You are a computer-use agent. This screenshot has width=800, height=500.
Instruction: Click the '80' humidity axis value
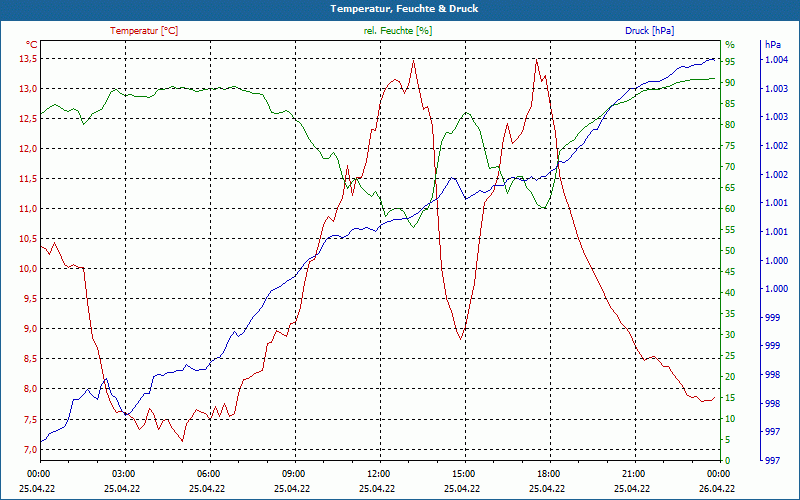(730, 125)
